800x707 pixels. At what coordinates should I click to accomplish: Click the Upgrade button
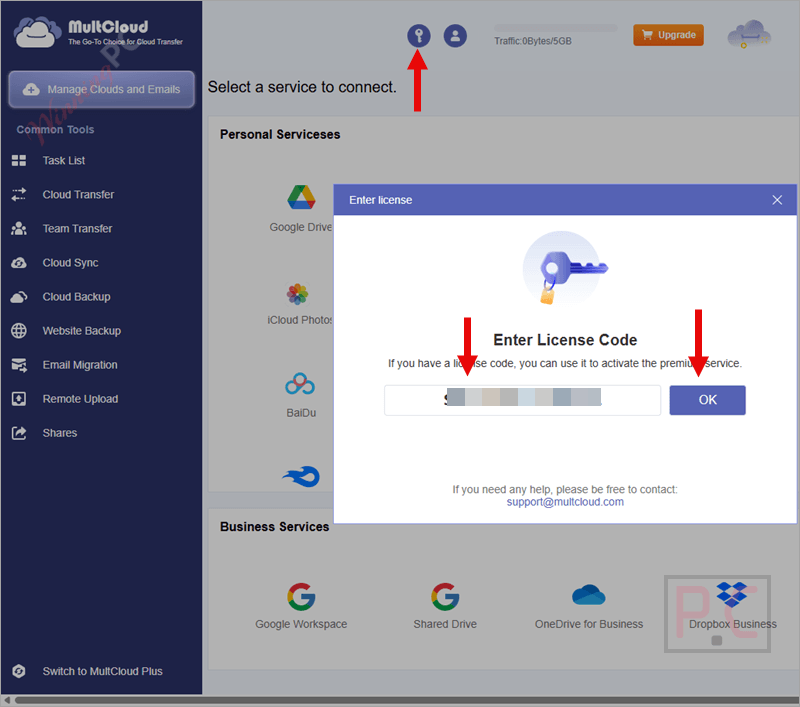click(668, 35)
